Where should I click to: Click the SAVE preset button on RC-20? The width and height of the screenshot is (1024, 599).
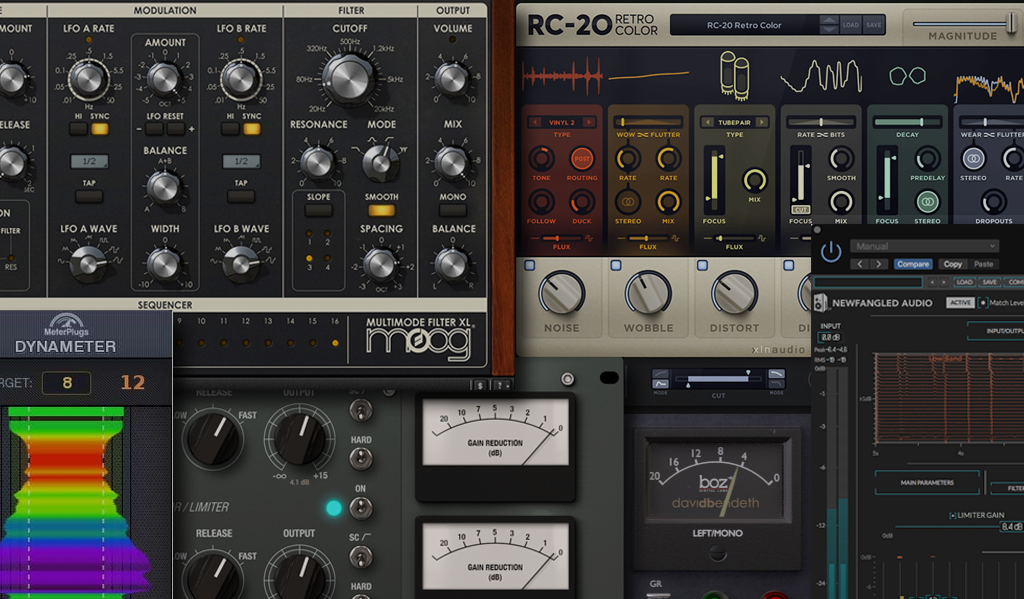(x=875, y=23)
